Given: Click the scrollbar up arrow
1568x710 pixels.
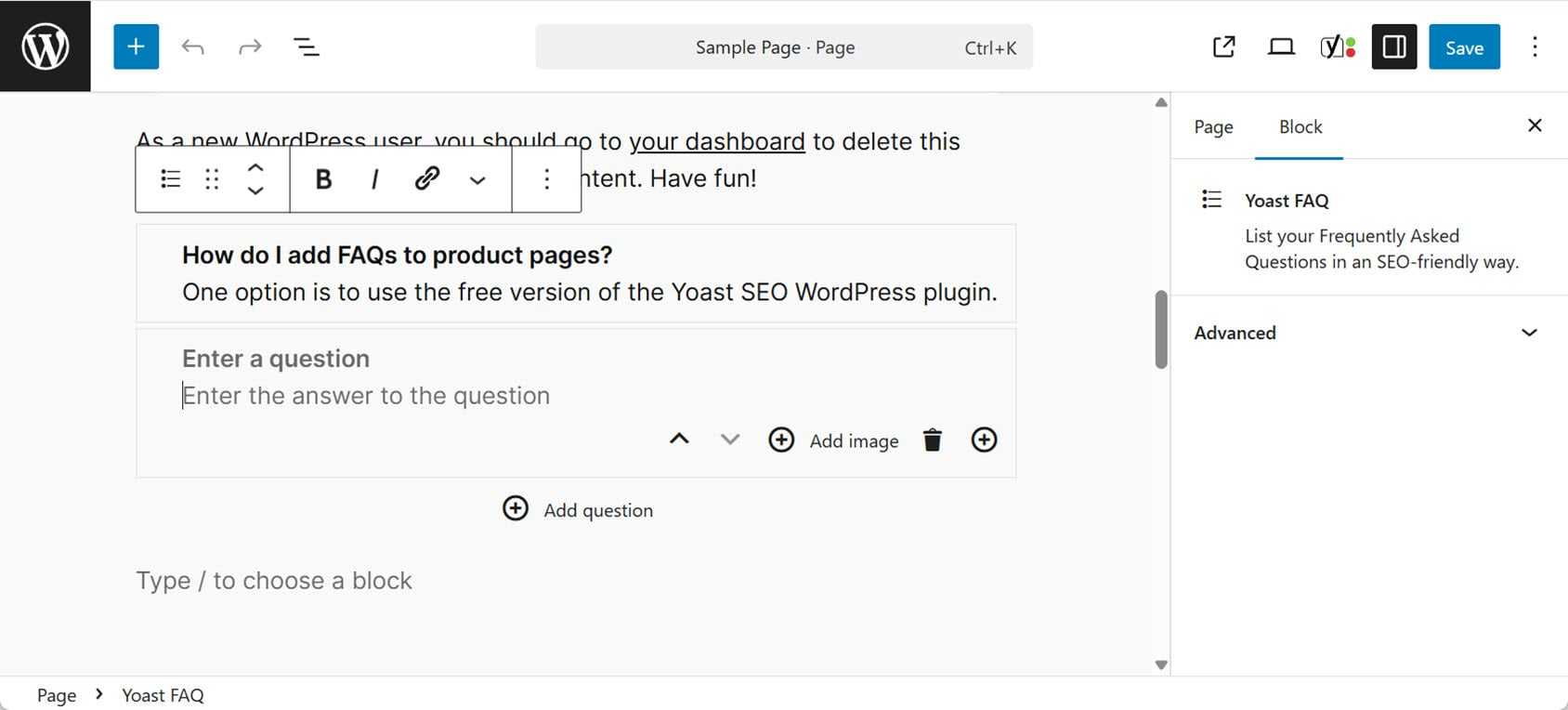Looking at the screenshot, I should [1160, 102].
